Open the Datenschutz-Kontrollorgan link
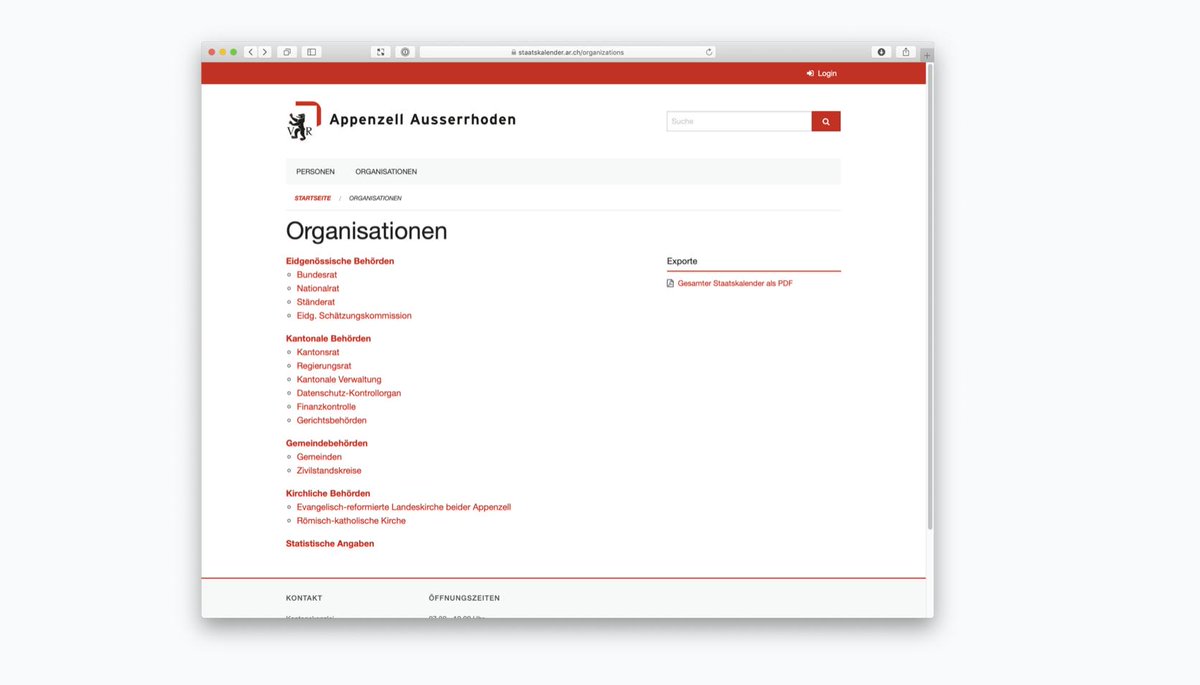This screenshot has height=685, width=1200. pyautogui.click(x=349, y=393)
